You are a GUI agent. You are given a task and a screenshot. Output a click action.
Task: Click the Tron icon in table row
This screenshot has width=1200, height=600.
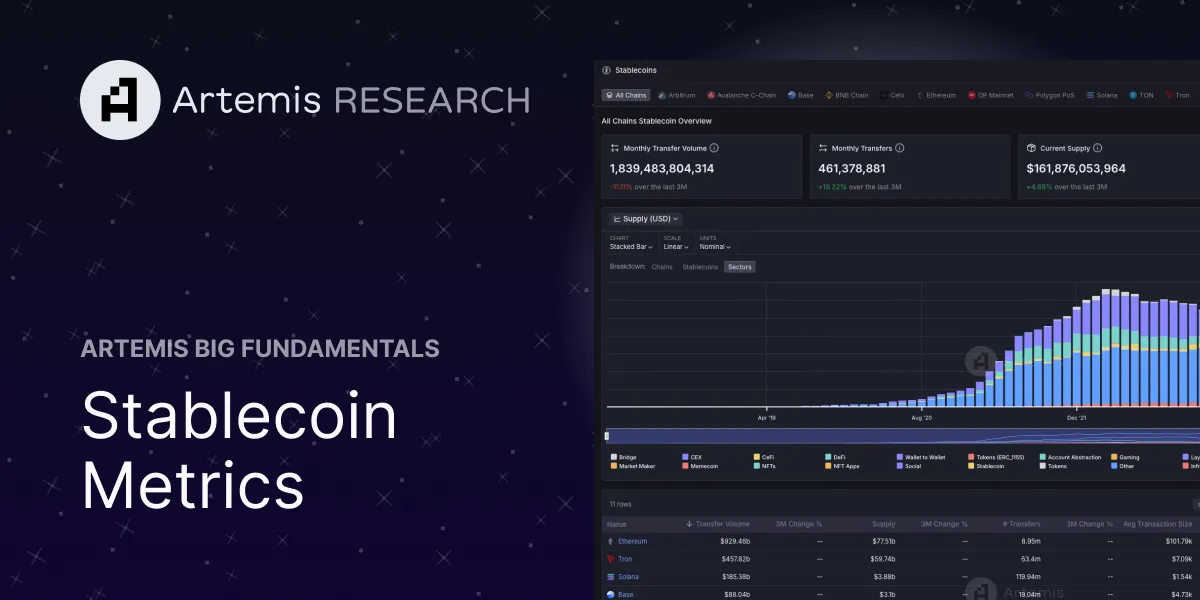(611, 559)
